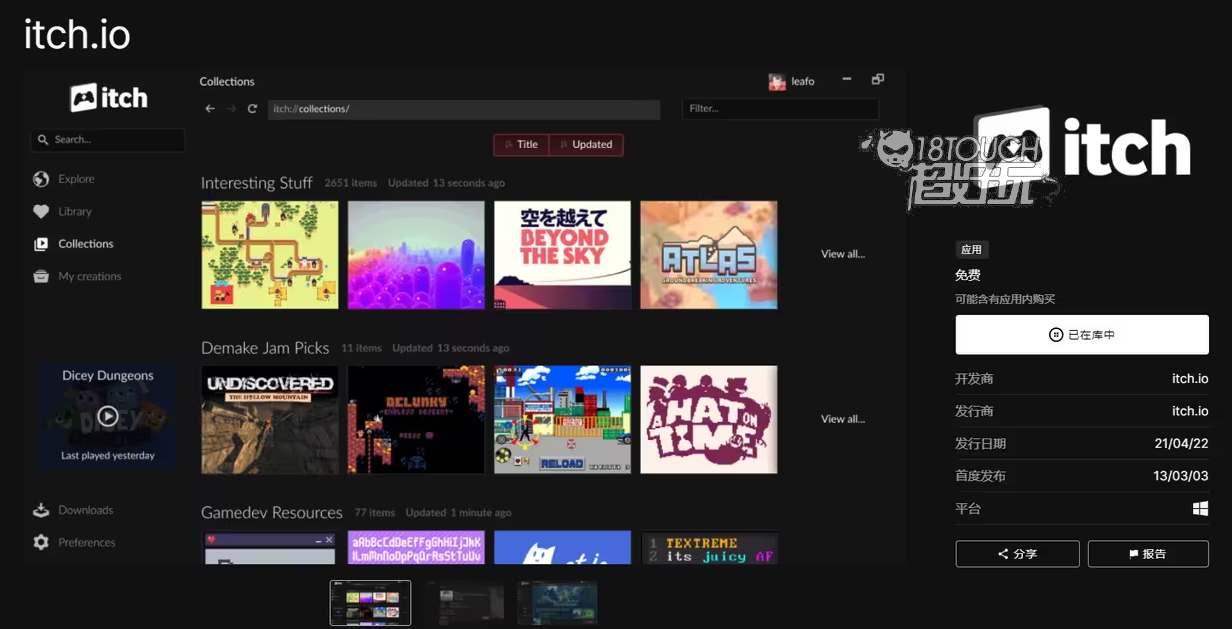
Task: Open the purple landscape game thumbnail
Action: [416, 255]
